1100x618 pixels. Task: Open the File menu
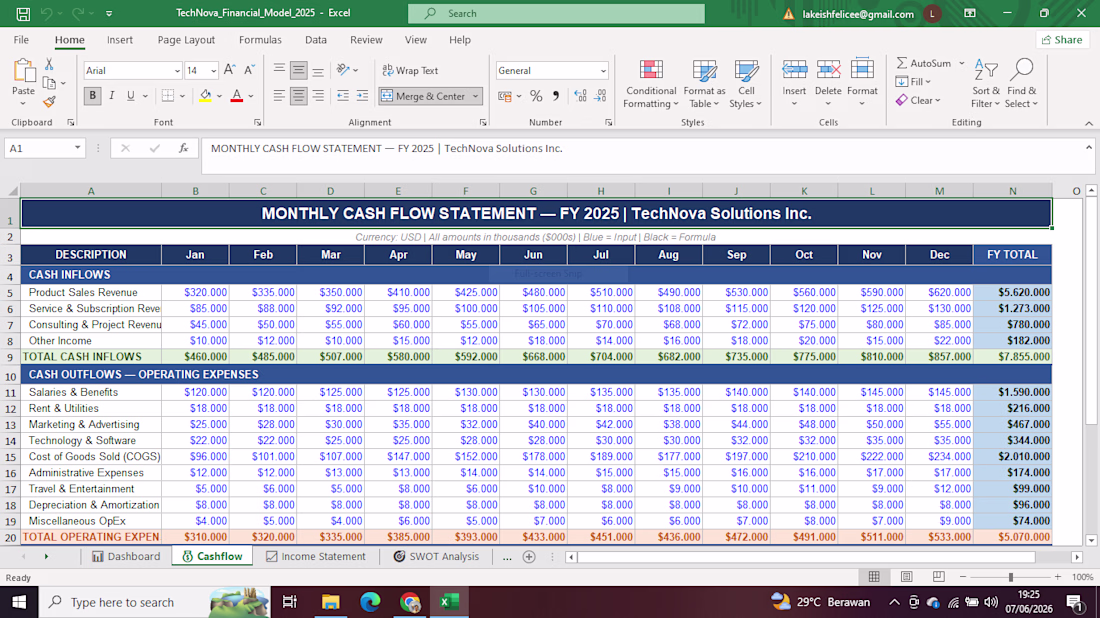point(21,40)
